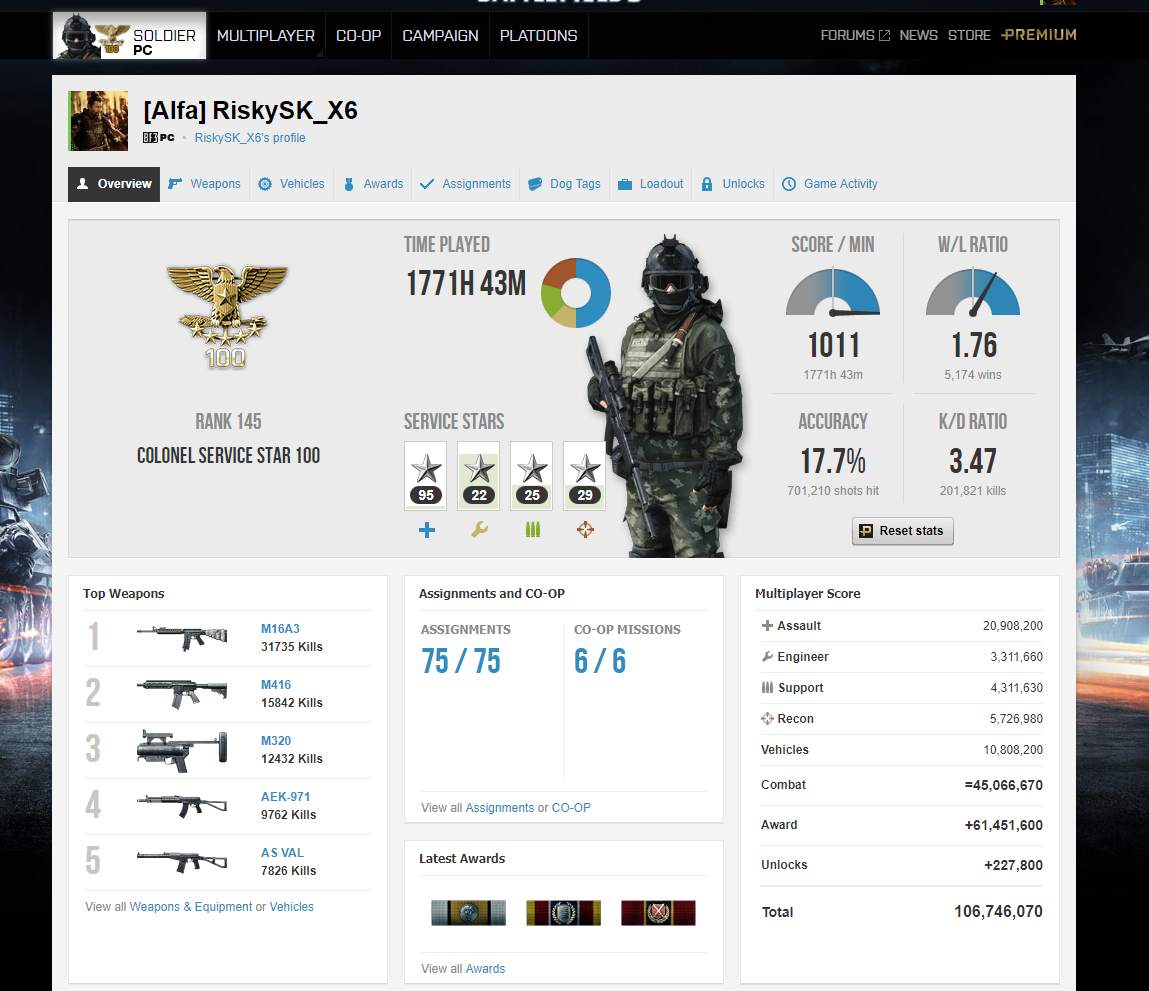Click the Assault service star 95 badge
The height and width of the screenshot is (991, 1149).
(x=426, y=475)
